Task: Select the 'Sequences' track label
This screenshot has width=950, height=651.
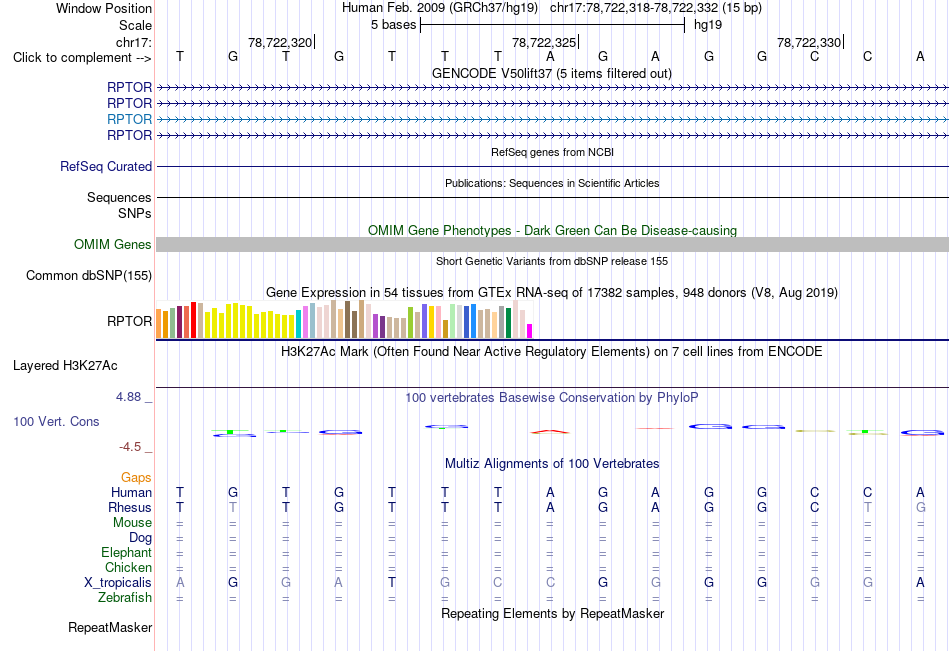Action: [119, 198]
